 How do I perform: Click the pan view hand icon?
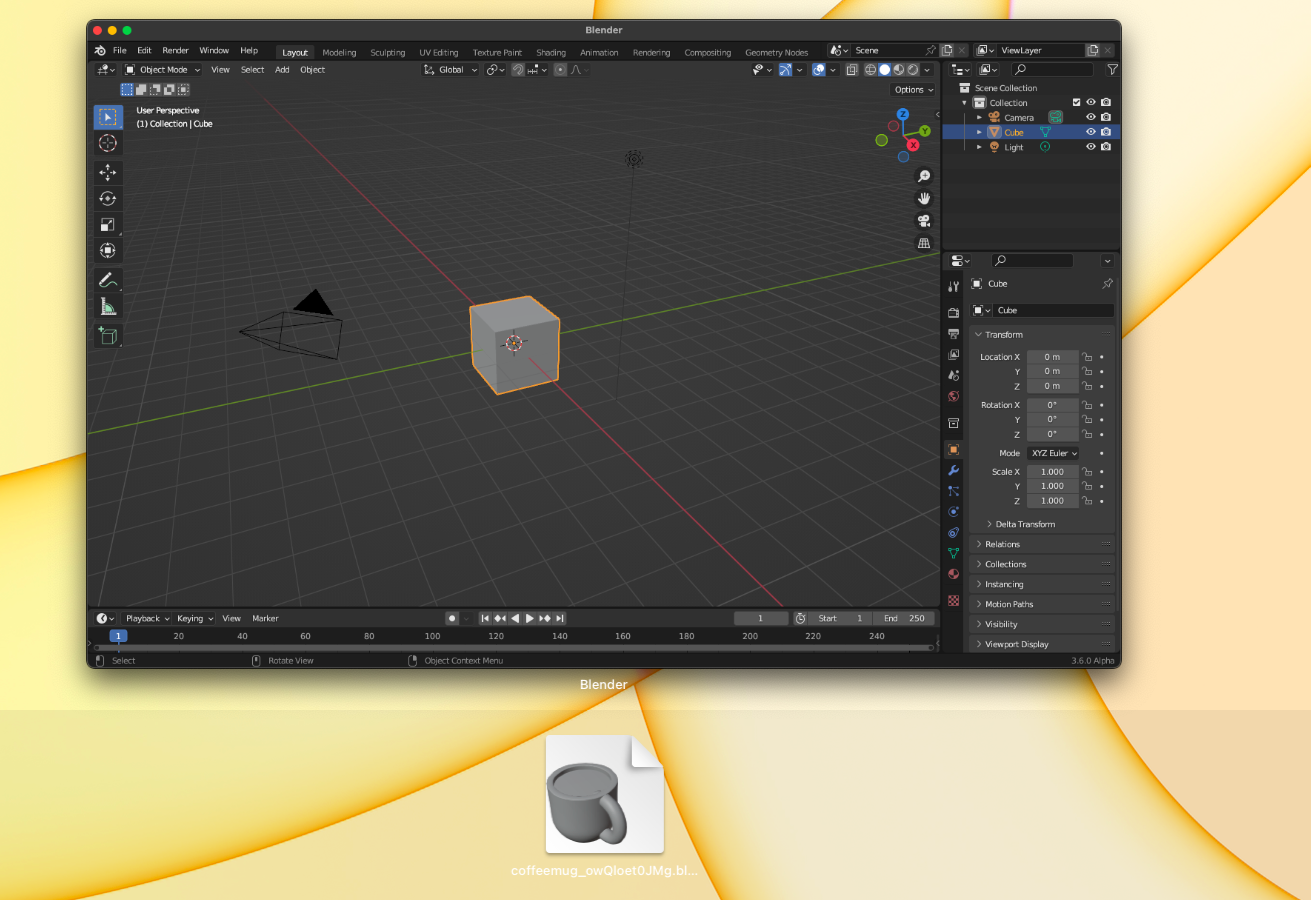[924, 198]
